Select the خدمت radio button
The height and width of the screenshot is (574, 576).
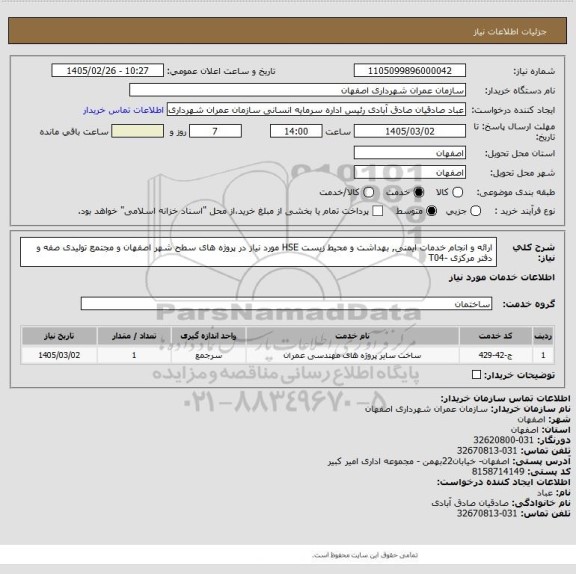click(x=418, y=192)
